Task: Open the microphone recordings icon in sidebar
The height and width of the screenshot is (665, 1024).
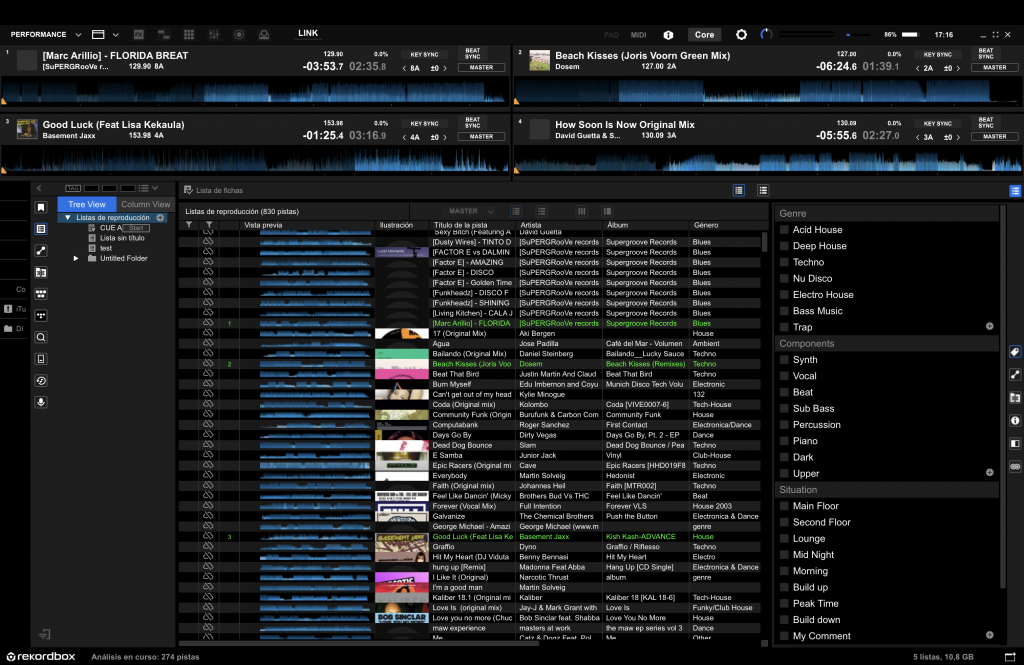Action: click(x=41, y=402)
